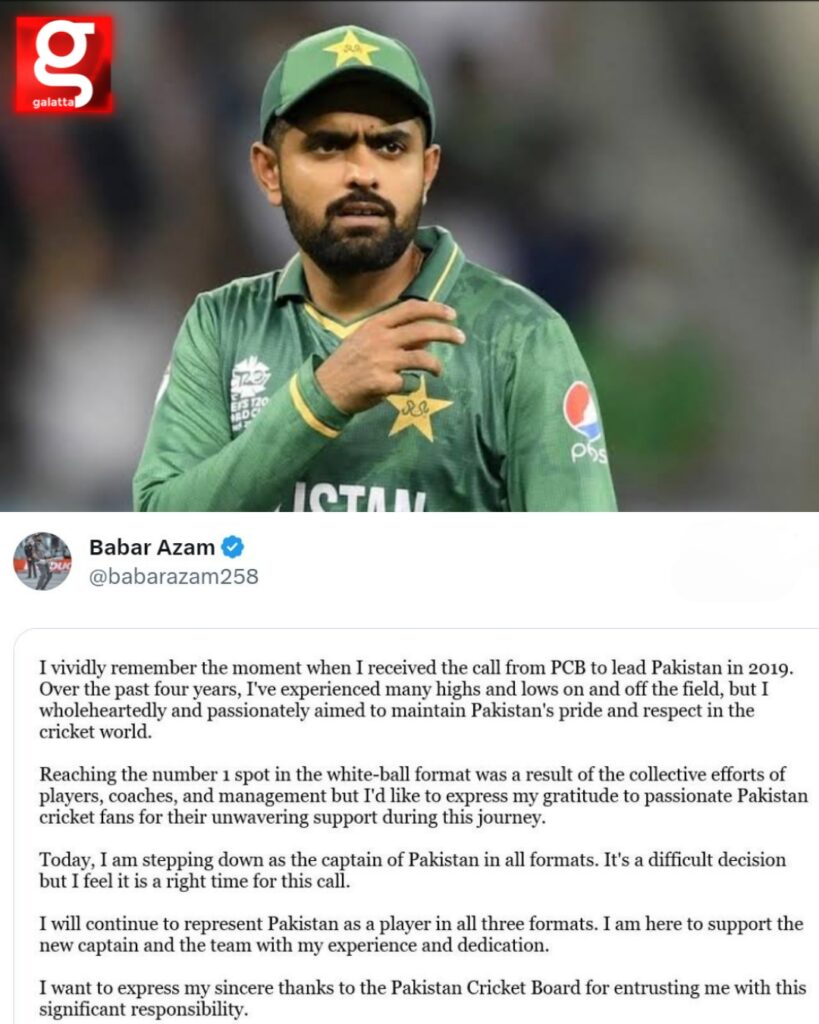Select the paragraph starting 'Reaching the number 1 spot'
The height and width of the screenshot is (1024, 819).
(x=423, y=795)
